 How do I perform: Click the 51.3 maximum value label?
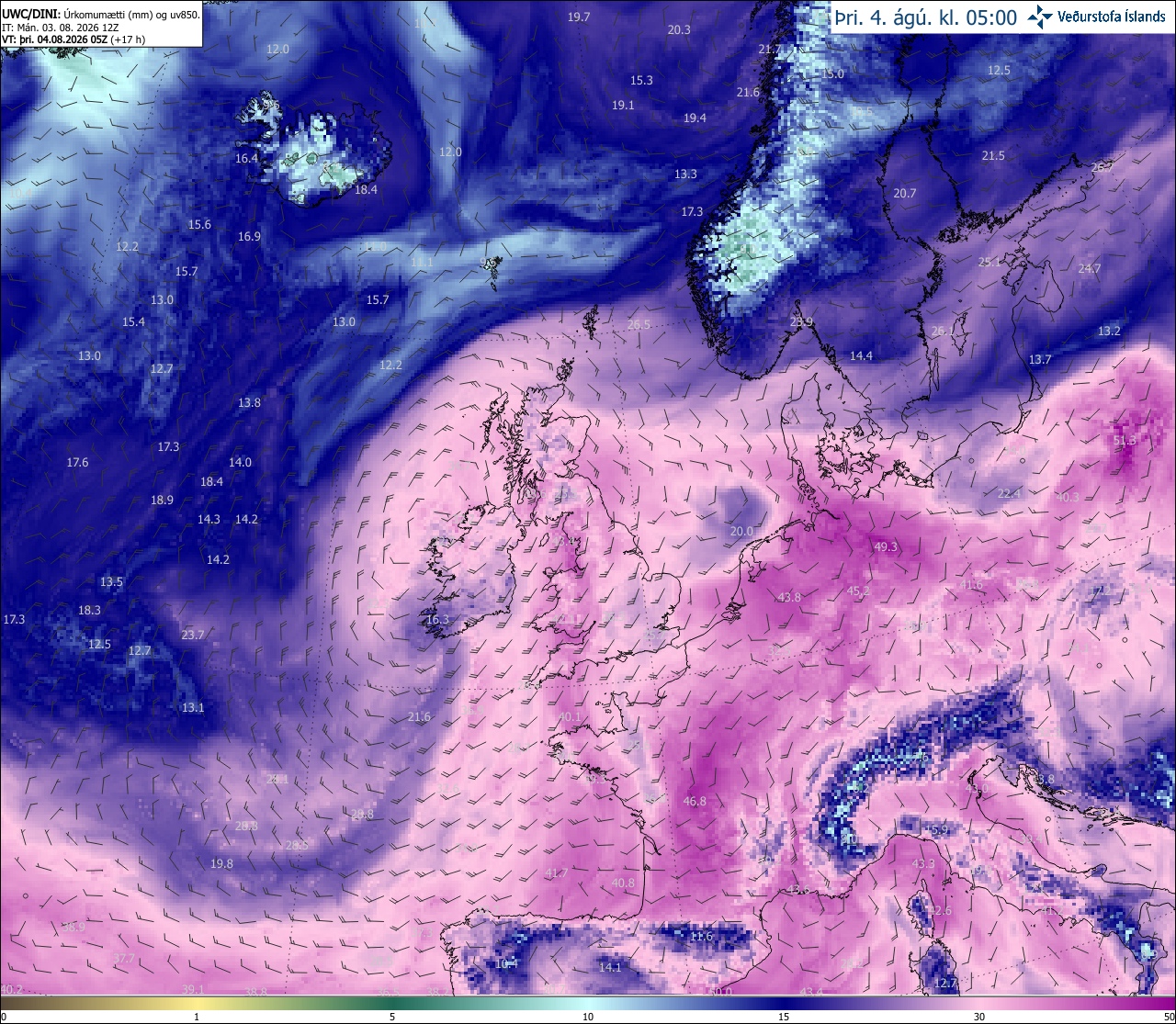pyautogui.click(x=1125, y=441)
